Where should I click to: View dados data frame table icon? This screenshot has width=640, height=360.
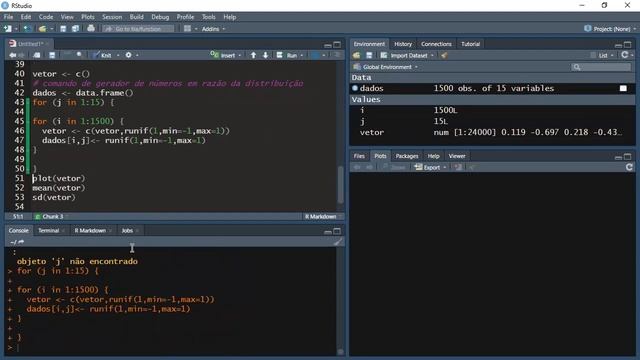coord(623,88)
